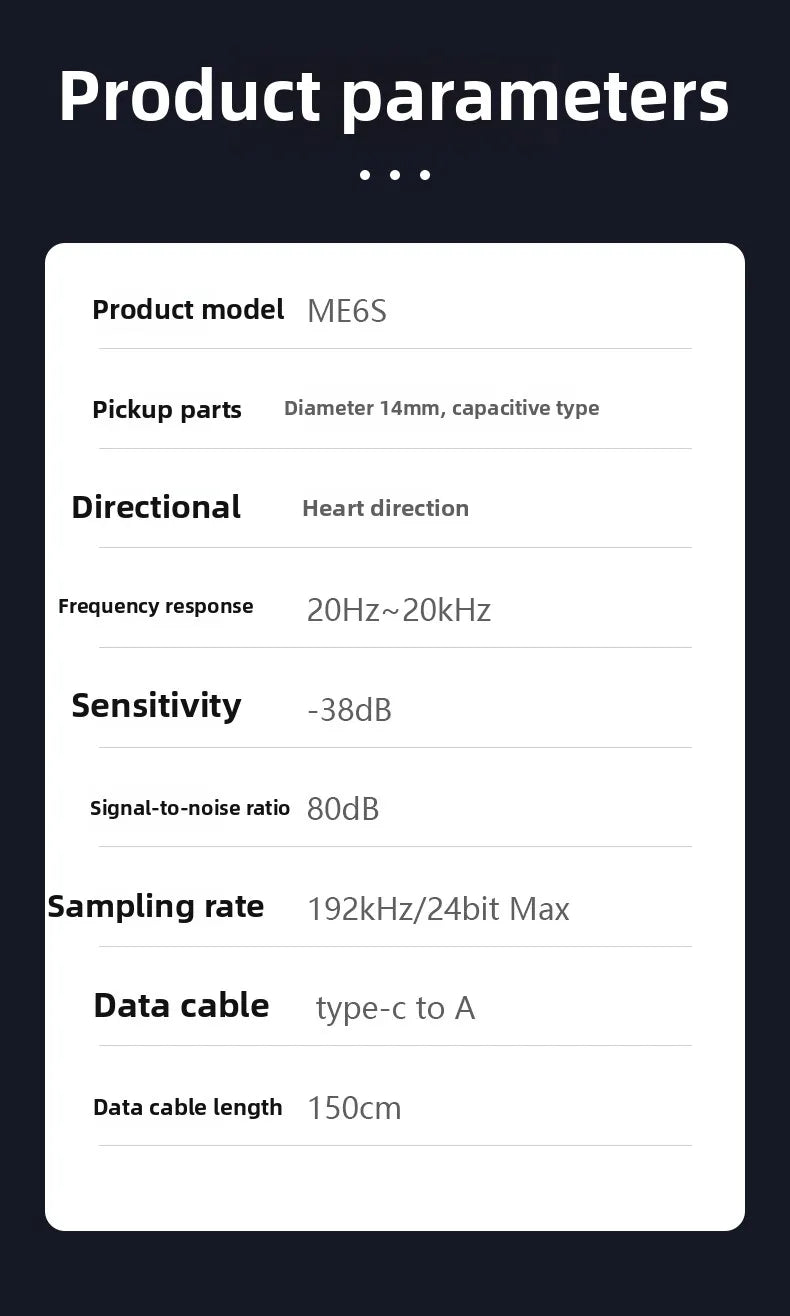Screen dimensions: 790x1316
Task: Click the type-c to A value
Action: click(x=395, y=1008)
